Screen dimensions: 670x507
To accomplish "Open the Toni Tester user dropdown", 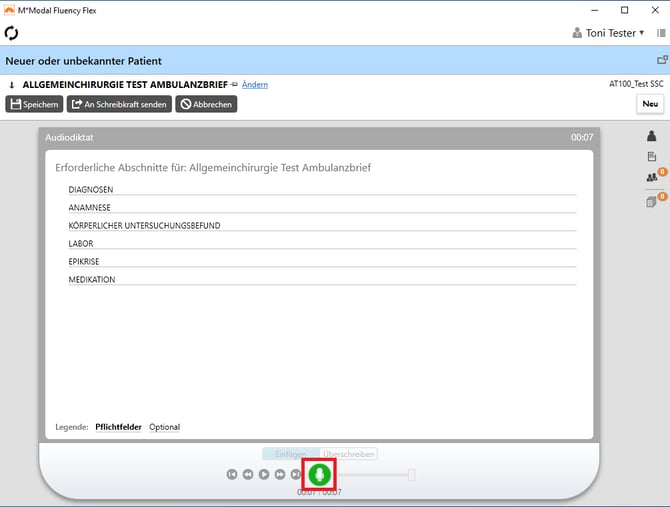I will [x=609, y=33].
